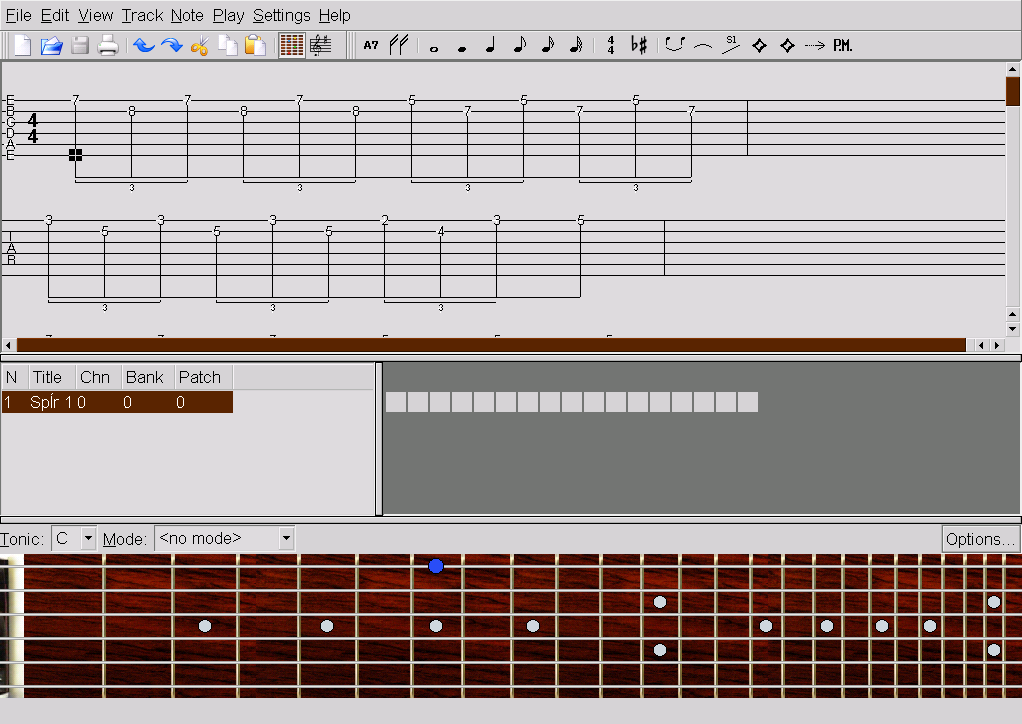
Task: Open a file with the folder icon
Action: coord(51,45)
